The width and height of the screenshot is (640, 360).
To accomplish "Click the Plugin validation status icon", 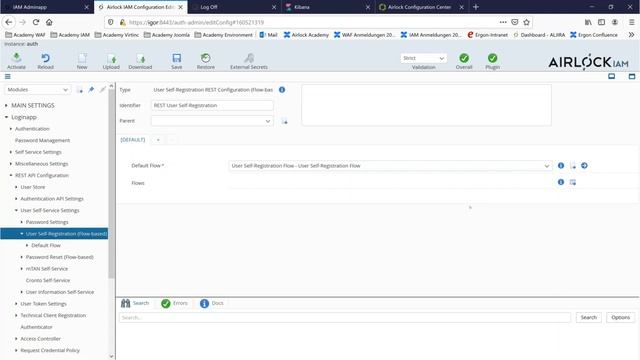I will (492, 58).
